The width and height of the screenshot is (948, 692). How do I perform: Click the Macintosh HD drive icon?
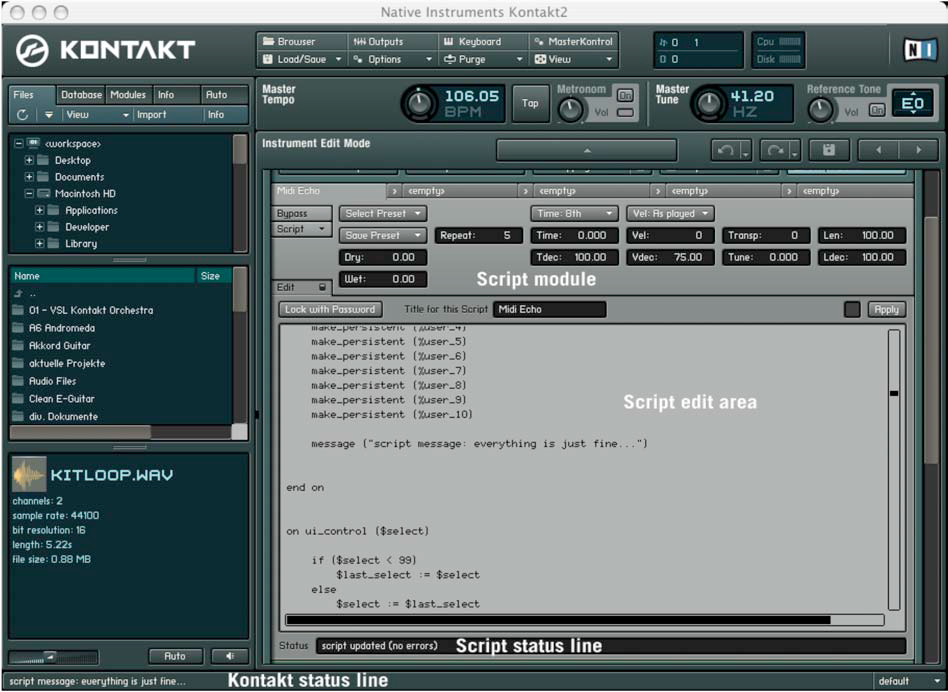[x=44, y=194]
